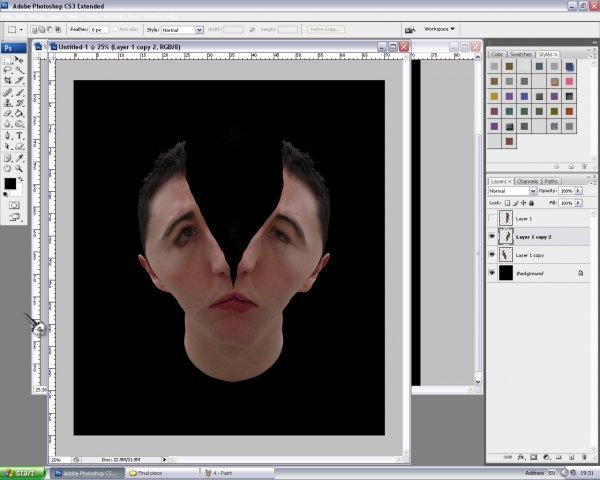Switch to the Paths tab
Screen dimensions: 600x480
click(x=551, y=181)
